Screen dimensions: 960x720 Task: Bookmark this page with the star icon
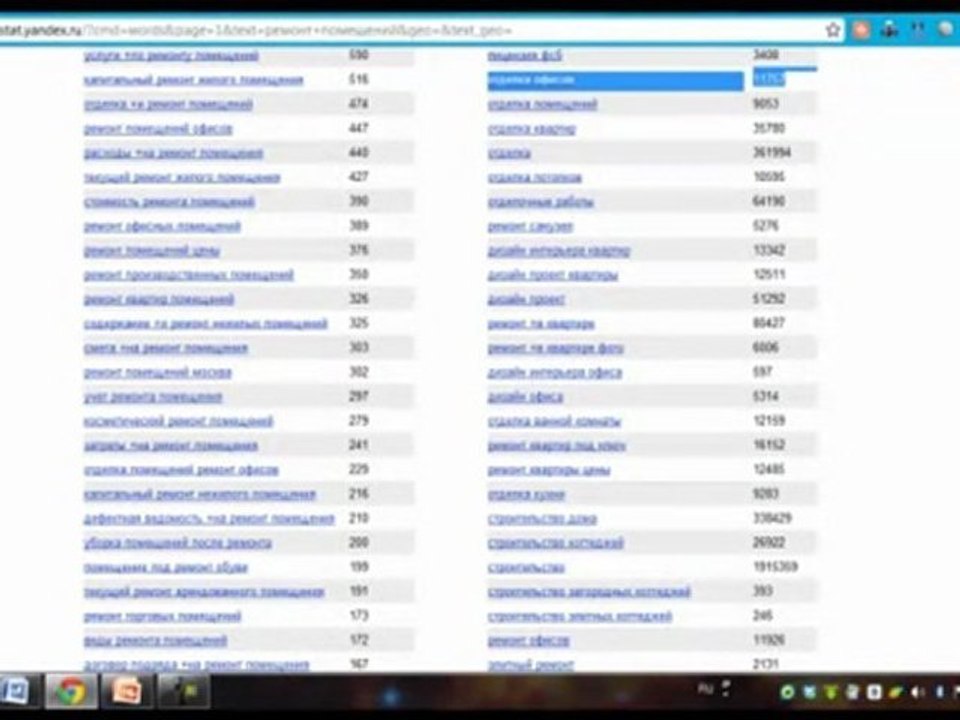click(x=833, y=29)
